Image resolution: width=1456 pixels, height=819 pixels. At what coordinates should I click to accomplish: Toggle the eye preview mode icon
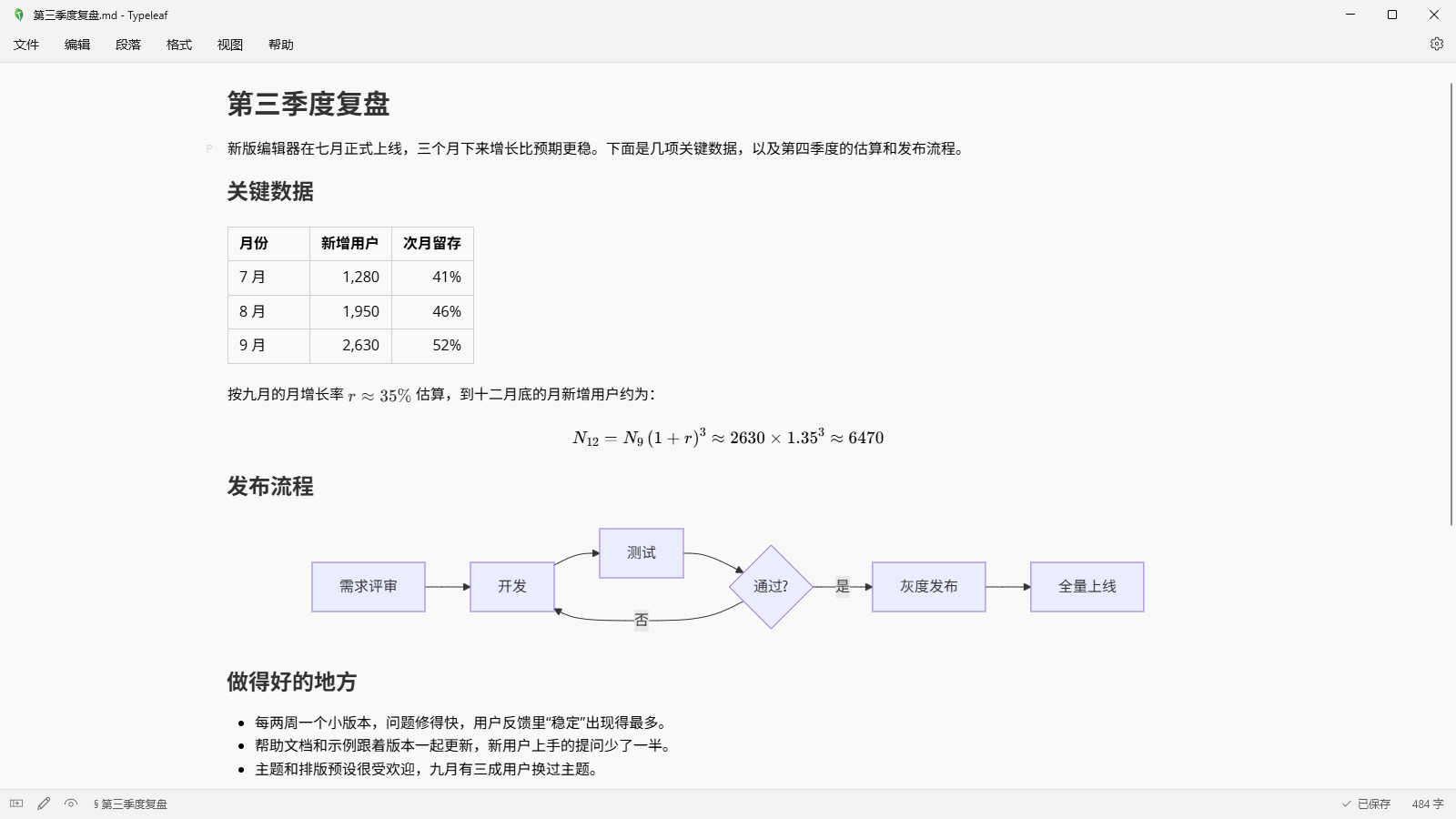tap(71, 804)
